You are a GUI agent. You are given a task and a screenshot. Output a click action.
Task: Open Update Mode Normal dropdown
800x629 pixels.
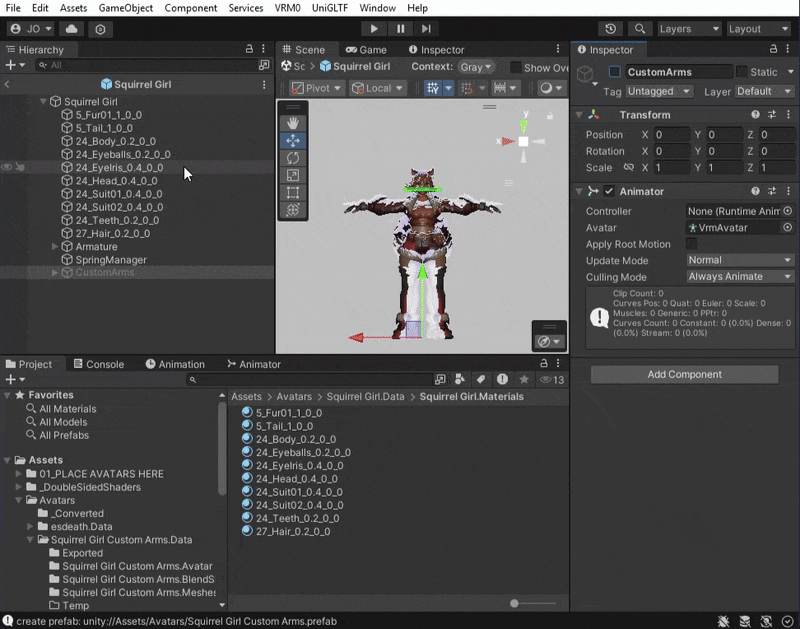[x=739, y=260]
